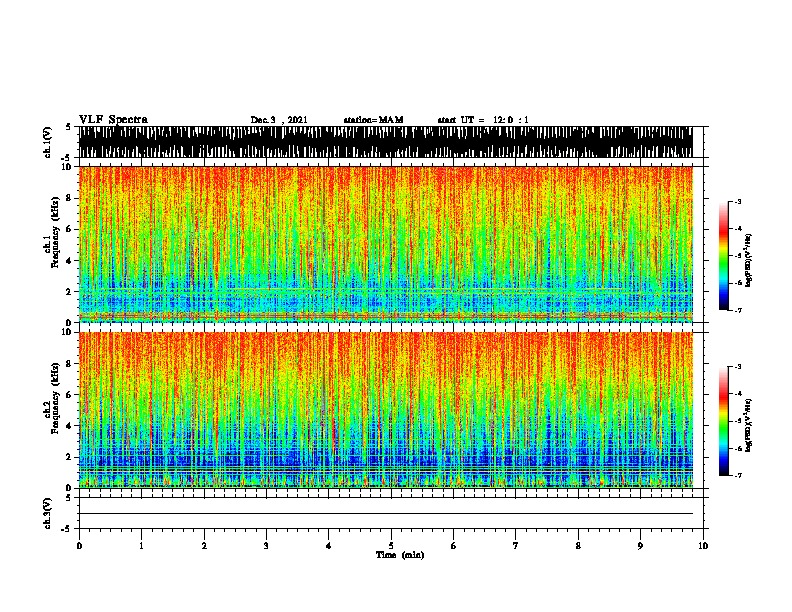Click the "1" minute tick on time axis
Image resolution: width=792 pixels, height=612 pixels.
coord(141,545)
